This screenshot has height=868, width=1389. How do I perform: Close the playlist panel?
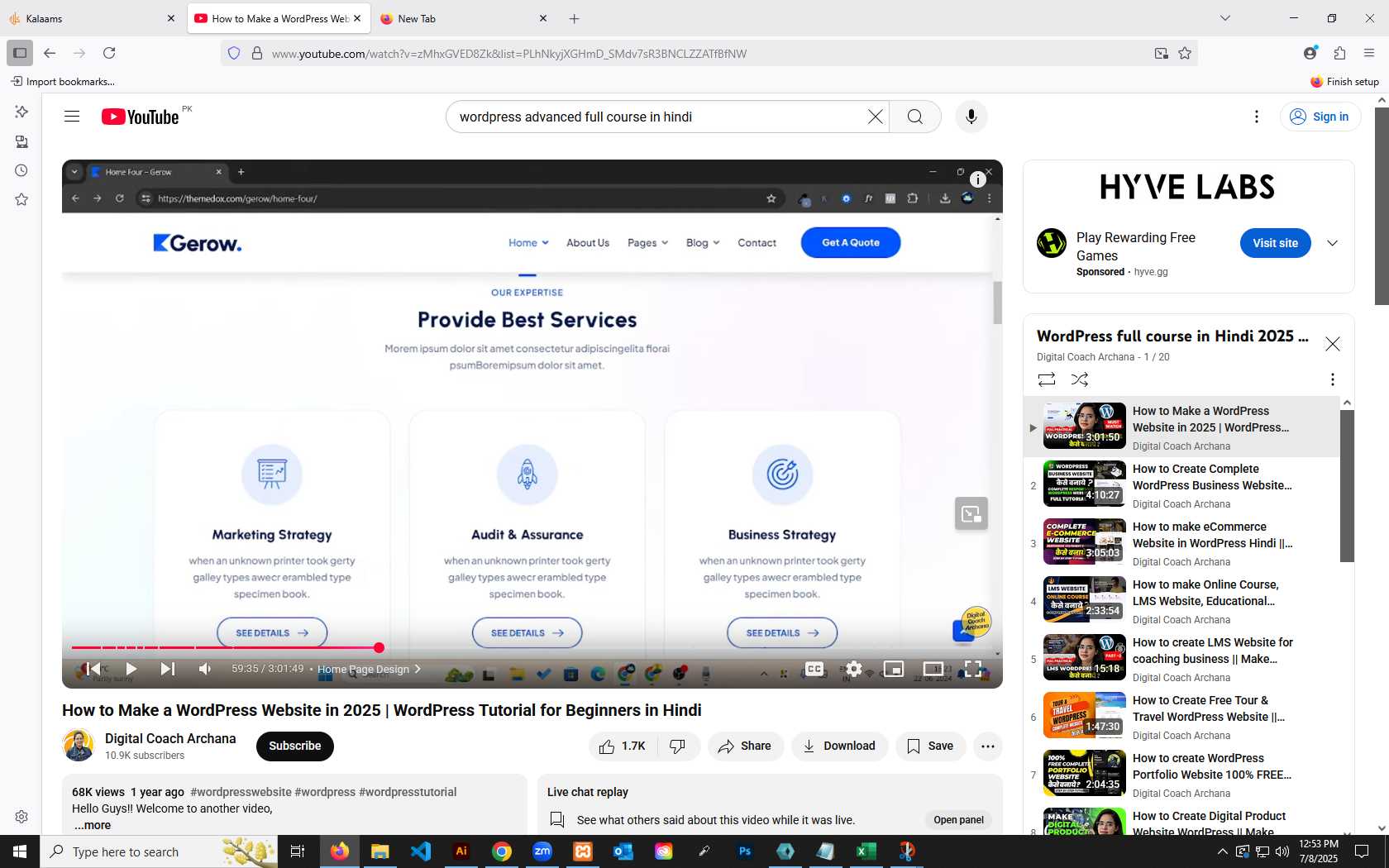click(1332, 344)
